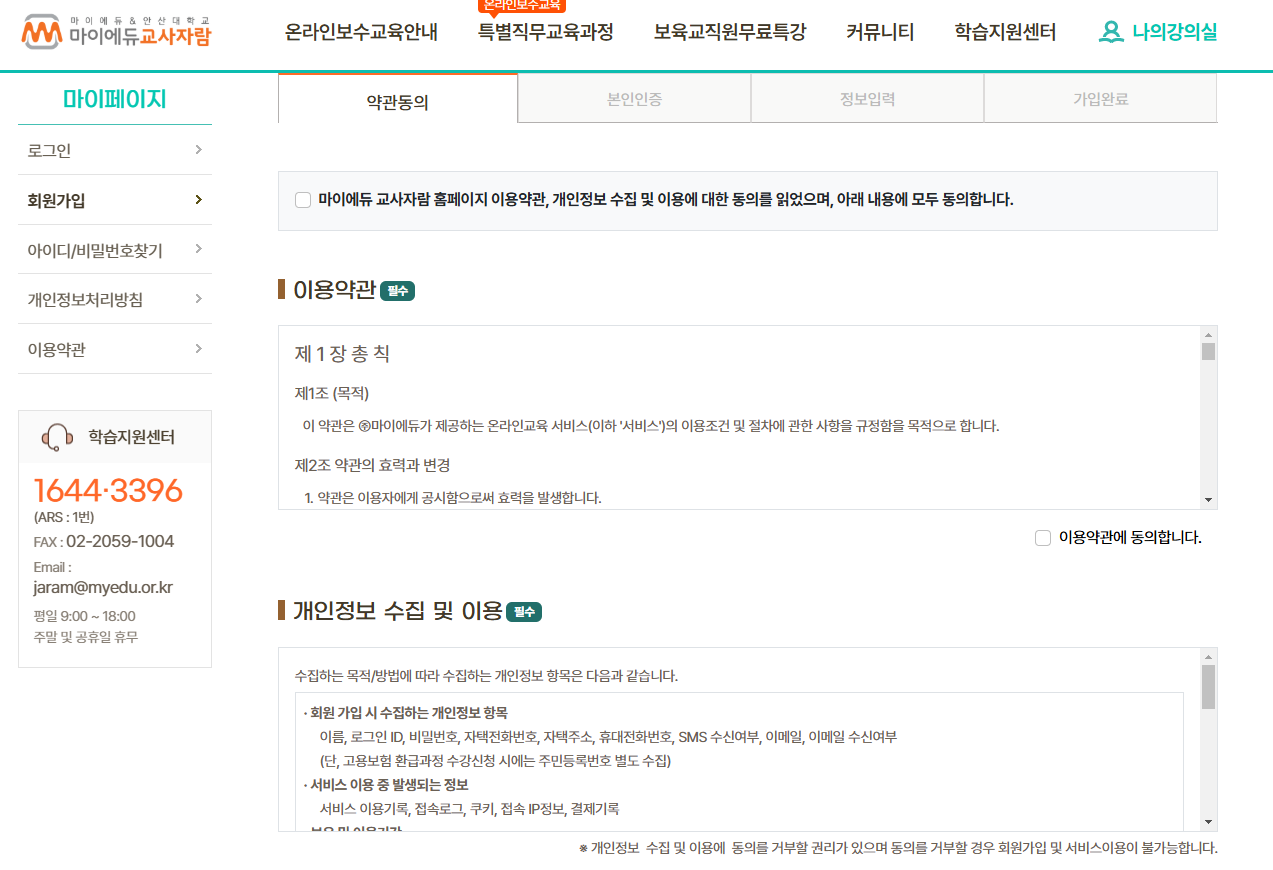Click the 나의강의실 person icon
This screenshot has width=1273, height=870.
[1110, 32]
